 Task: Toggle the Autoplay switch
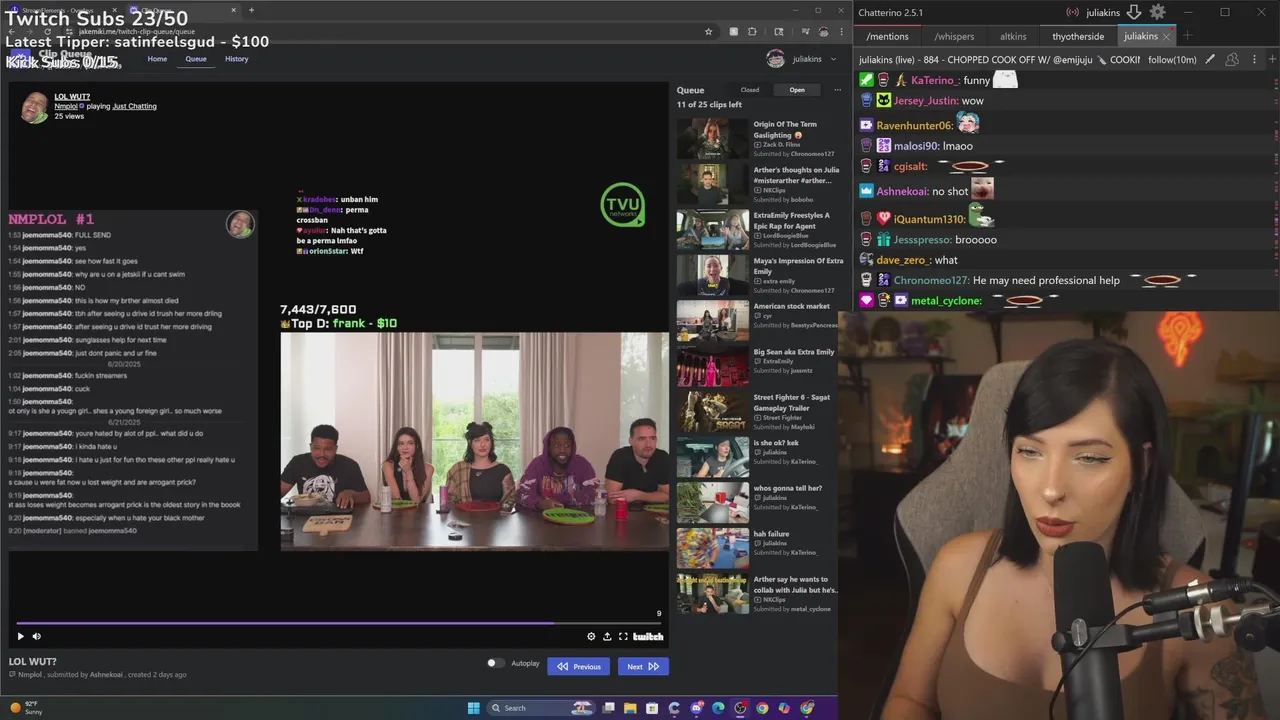495,663
